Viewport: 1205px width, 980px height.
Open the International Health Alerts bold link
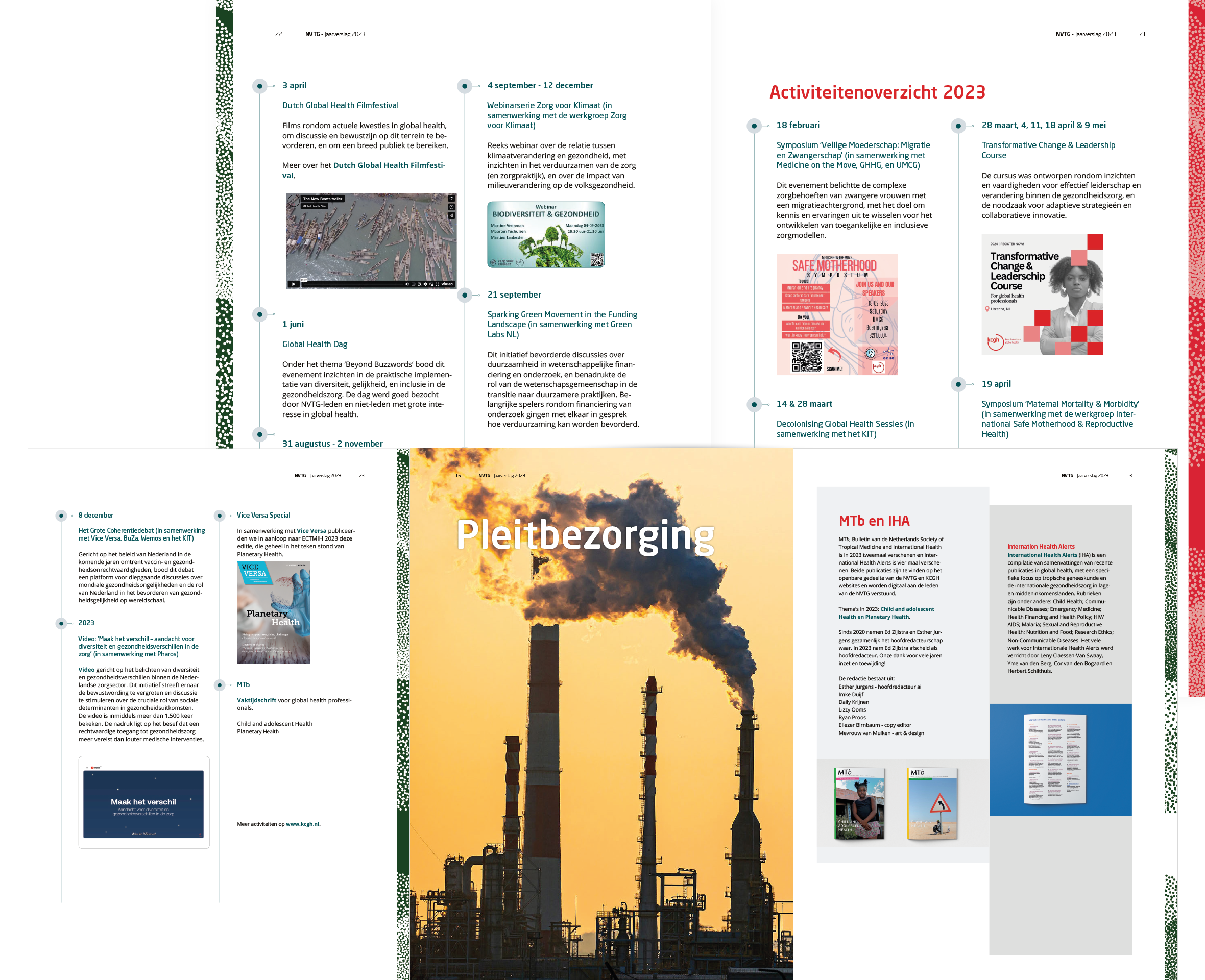click(1042, 555)
